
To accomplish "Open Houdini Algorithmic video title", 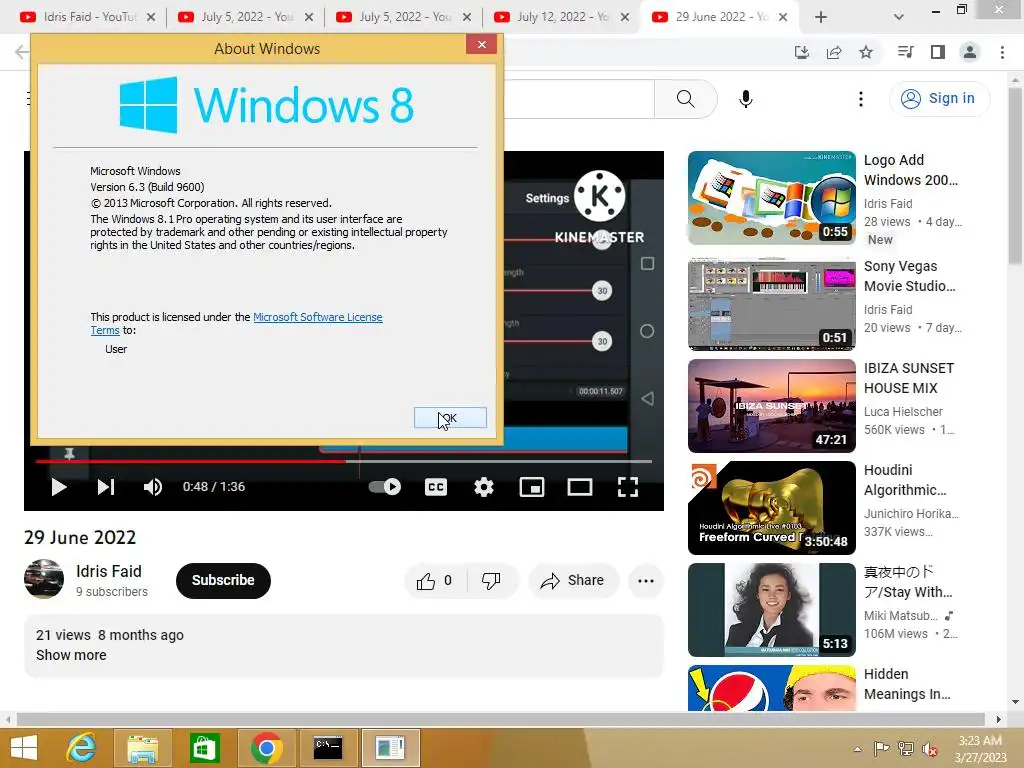I will click(x=904, y=480).
